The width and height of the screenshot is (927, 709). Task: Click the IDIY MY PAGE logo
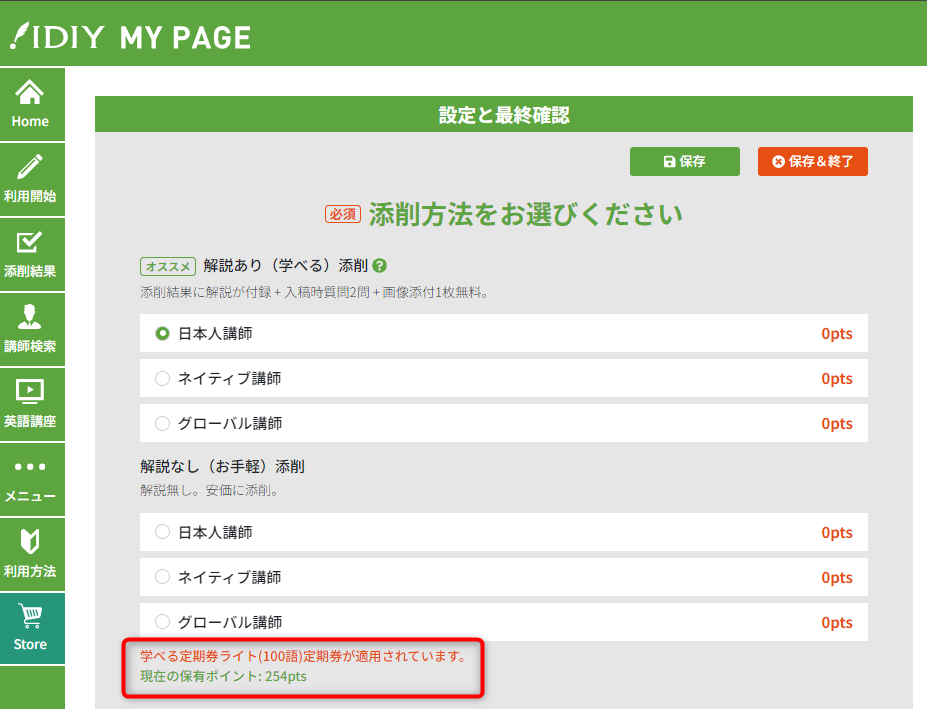[130, 37]
